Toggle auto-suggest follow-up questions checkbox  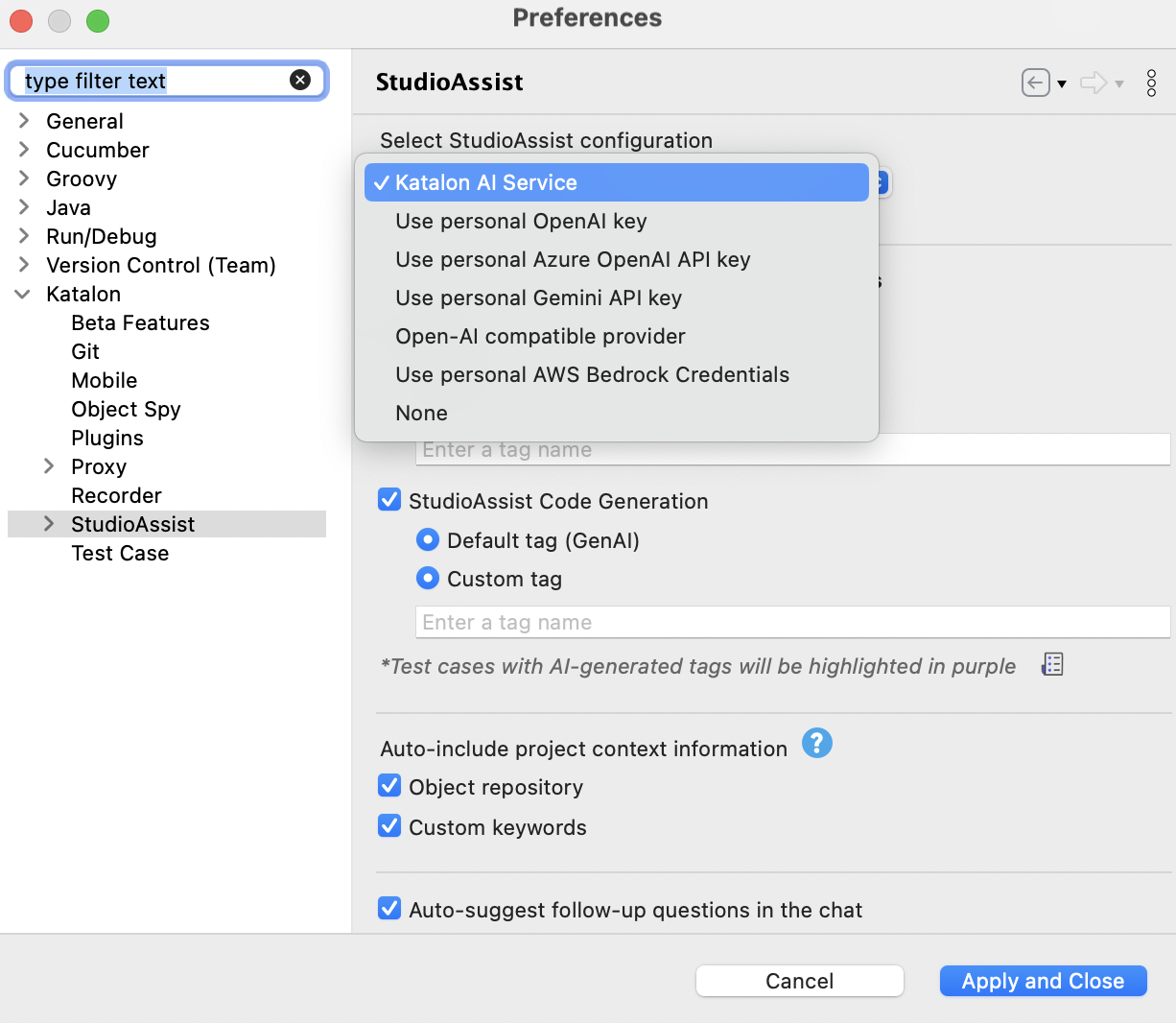coord(389,909)
